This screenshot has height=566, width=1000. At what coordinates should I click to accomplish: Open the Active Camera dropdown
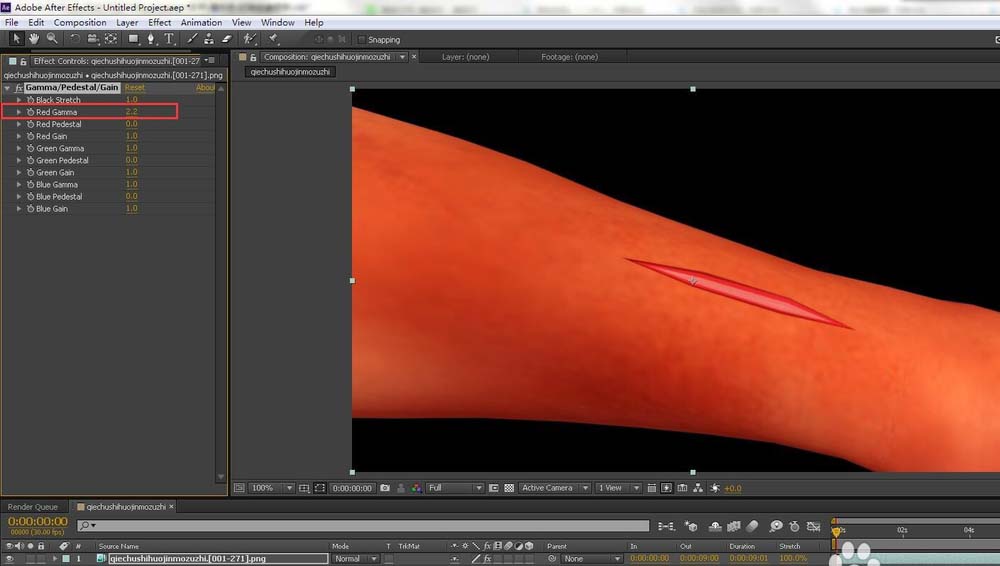coord(554,488)
